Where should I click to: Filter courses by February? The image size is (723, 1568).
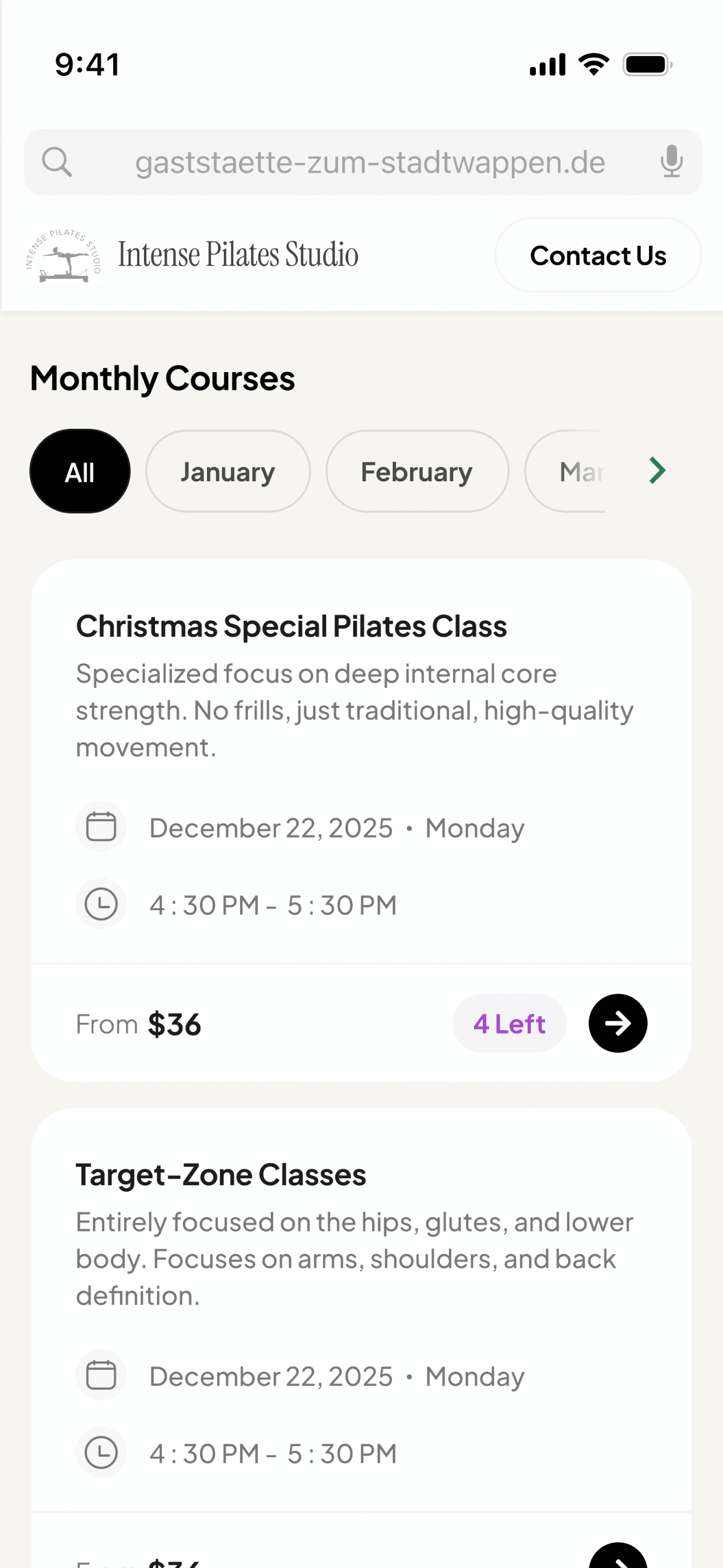click(417, 471)
